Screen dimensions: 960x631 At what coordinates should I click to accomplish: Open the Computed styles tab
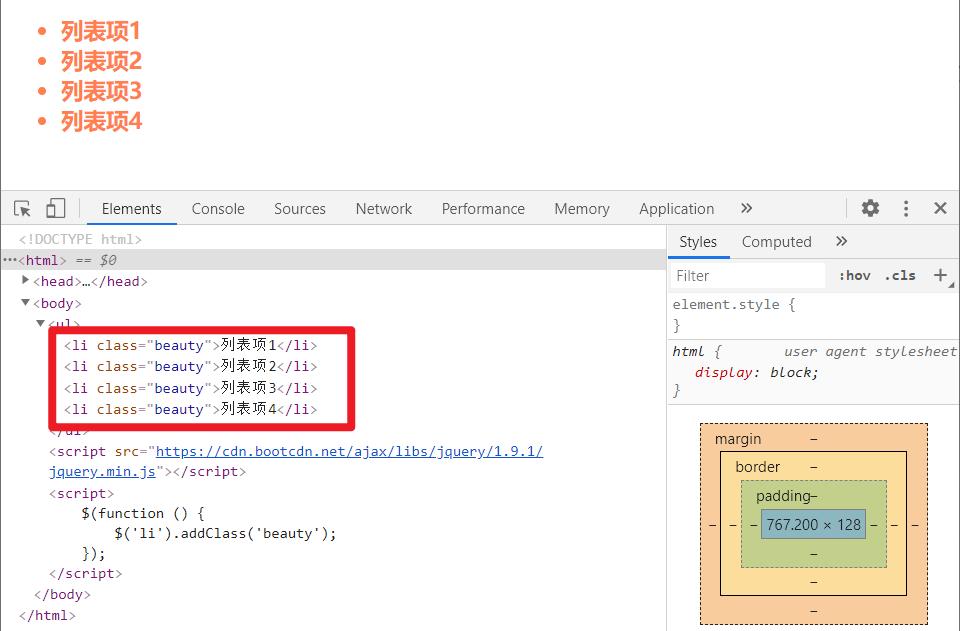(x=776, y=241)
